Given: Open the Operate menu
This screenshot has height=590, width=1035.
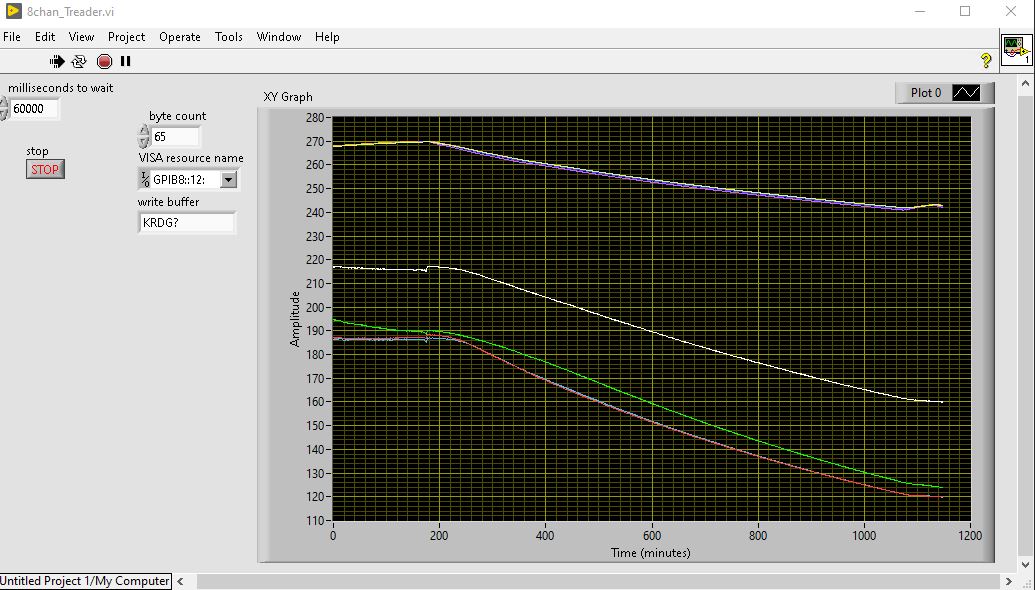Looking at the screenshot, I should [180, 37].
